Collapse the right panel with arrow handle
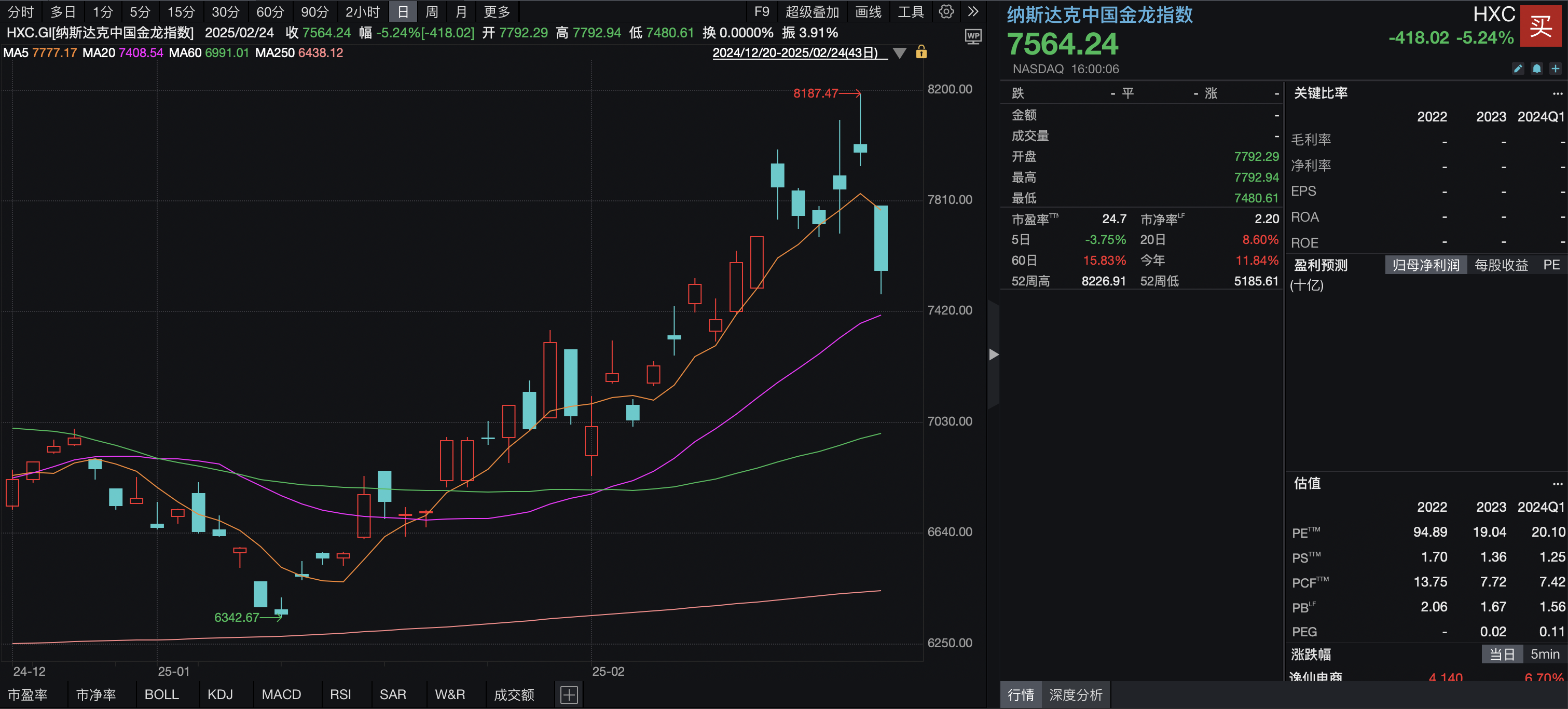The width and height of the screenshot is (1568, 709). tap(994, 354)
